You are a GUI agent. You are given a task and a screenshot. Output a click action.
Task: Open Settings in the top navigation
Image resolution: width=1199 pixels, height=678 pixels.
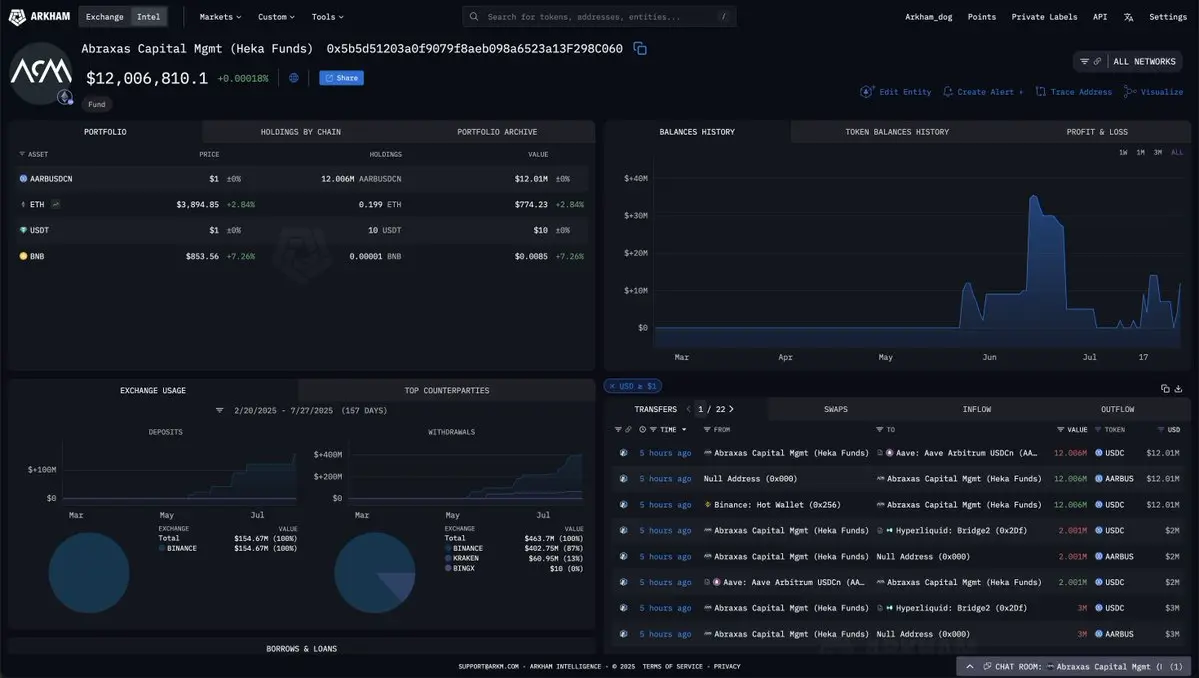[1168, 17]
